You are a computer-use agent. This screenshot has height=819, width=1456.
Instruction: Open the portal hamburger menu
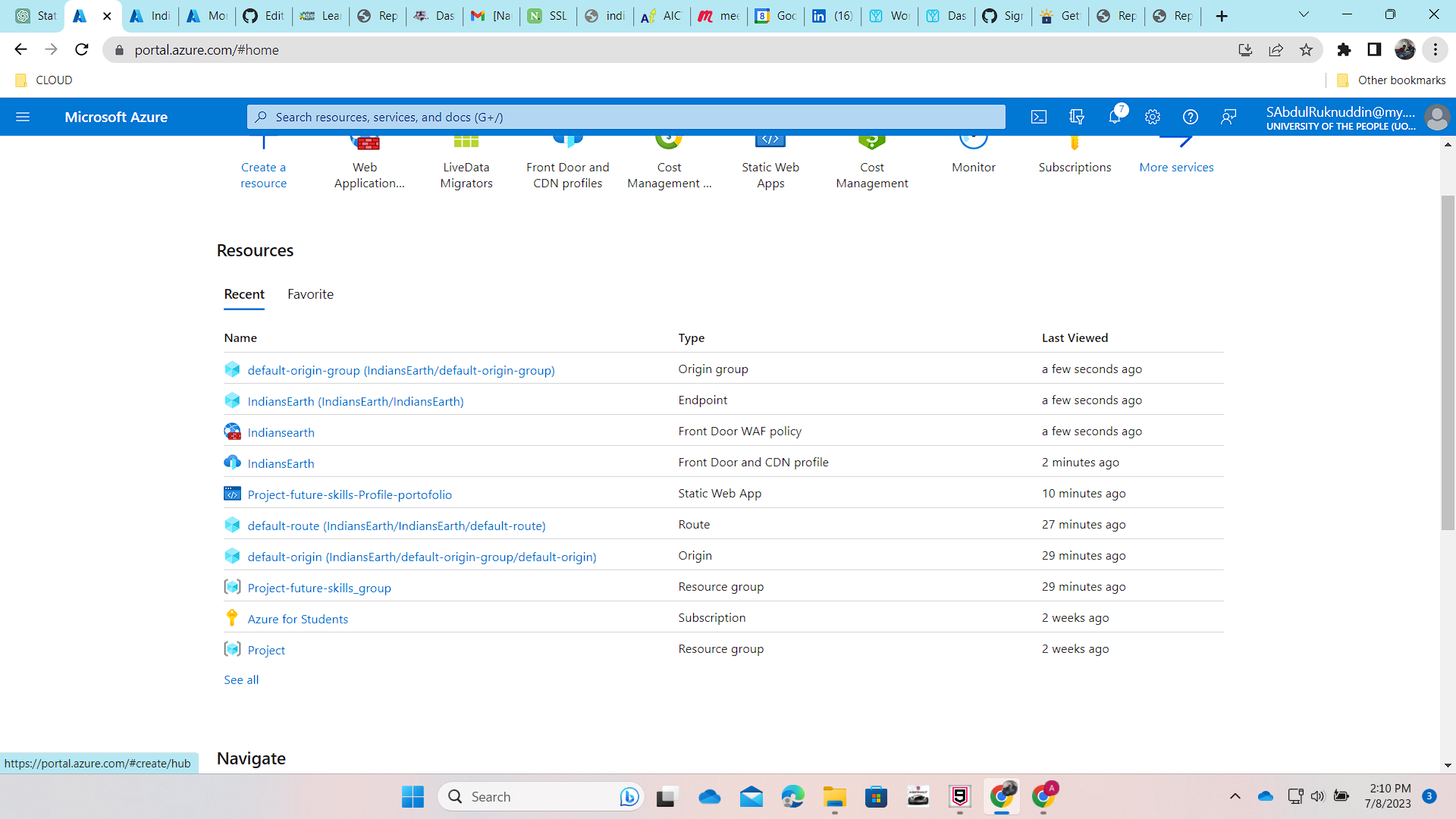click(x=23, y=117)
